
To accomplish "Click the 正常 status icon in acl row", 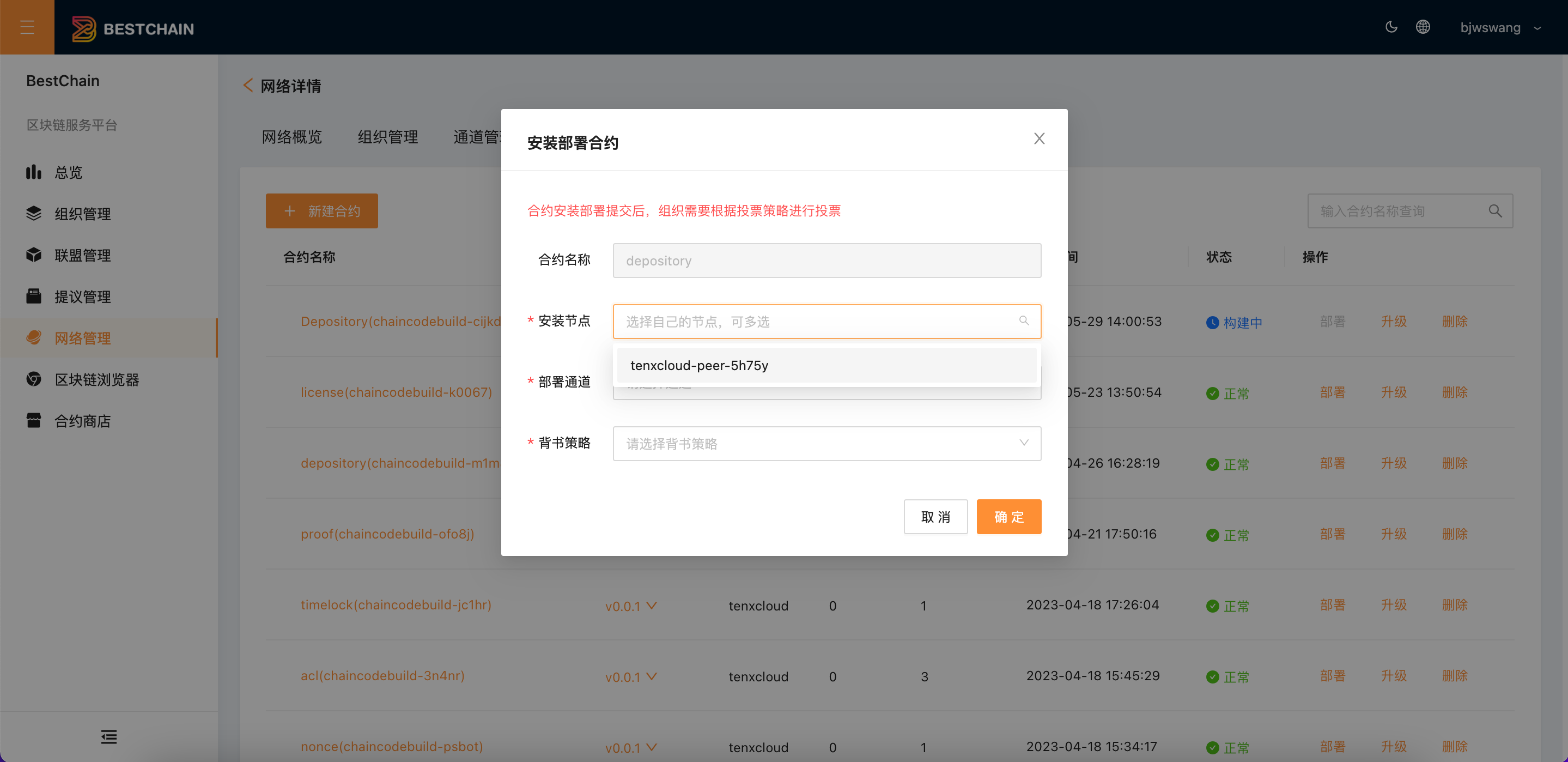I will (1213, 677).
